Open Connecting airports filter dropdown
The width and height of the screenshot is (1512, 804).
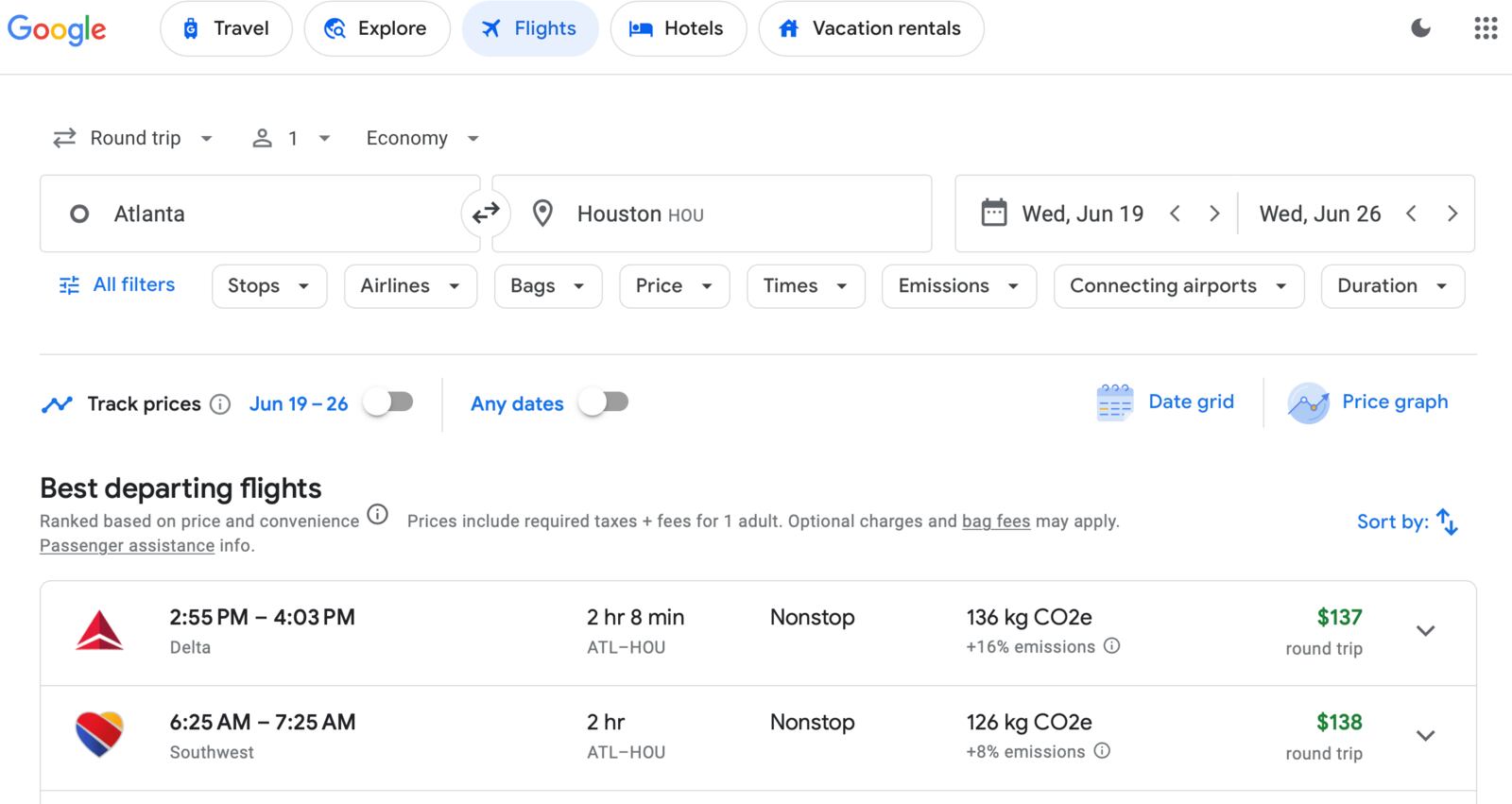[1178, 286]
